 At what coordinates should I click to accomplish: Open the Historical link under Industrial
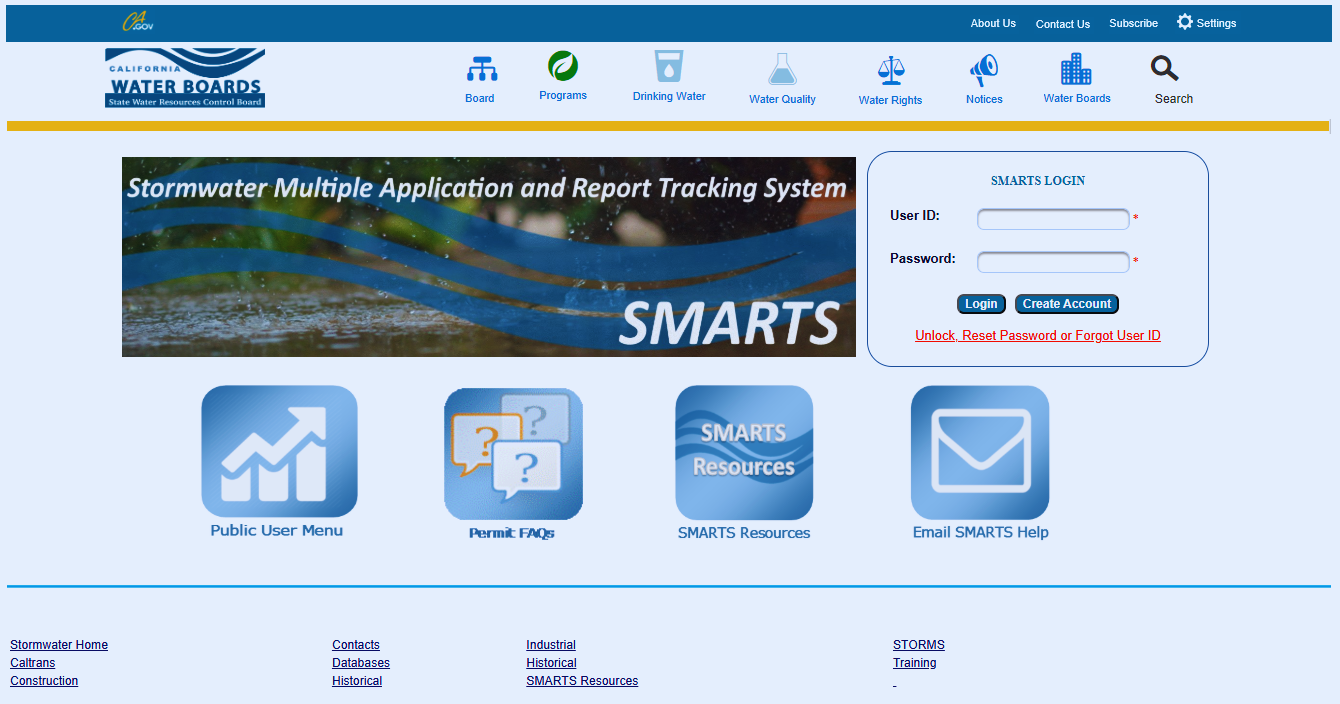[551, 663]
